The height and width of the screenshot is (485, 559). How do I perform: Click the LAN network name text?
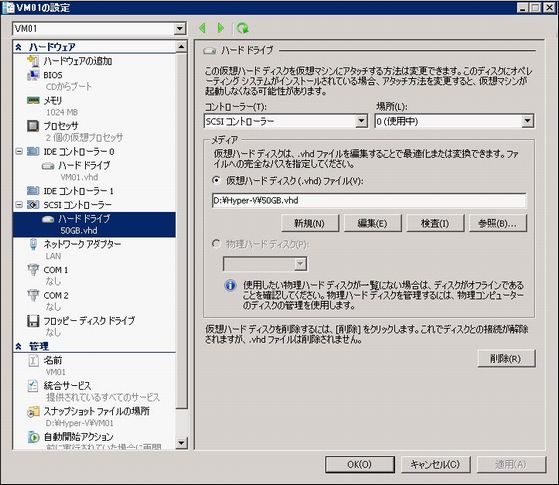tap(53, 256)
